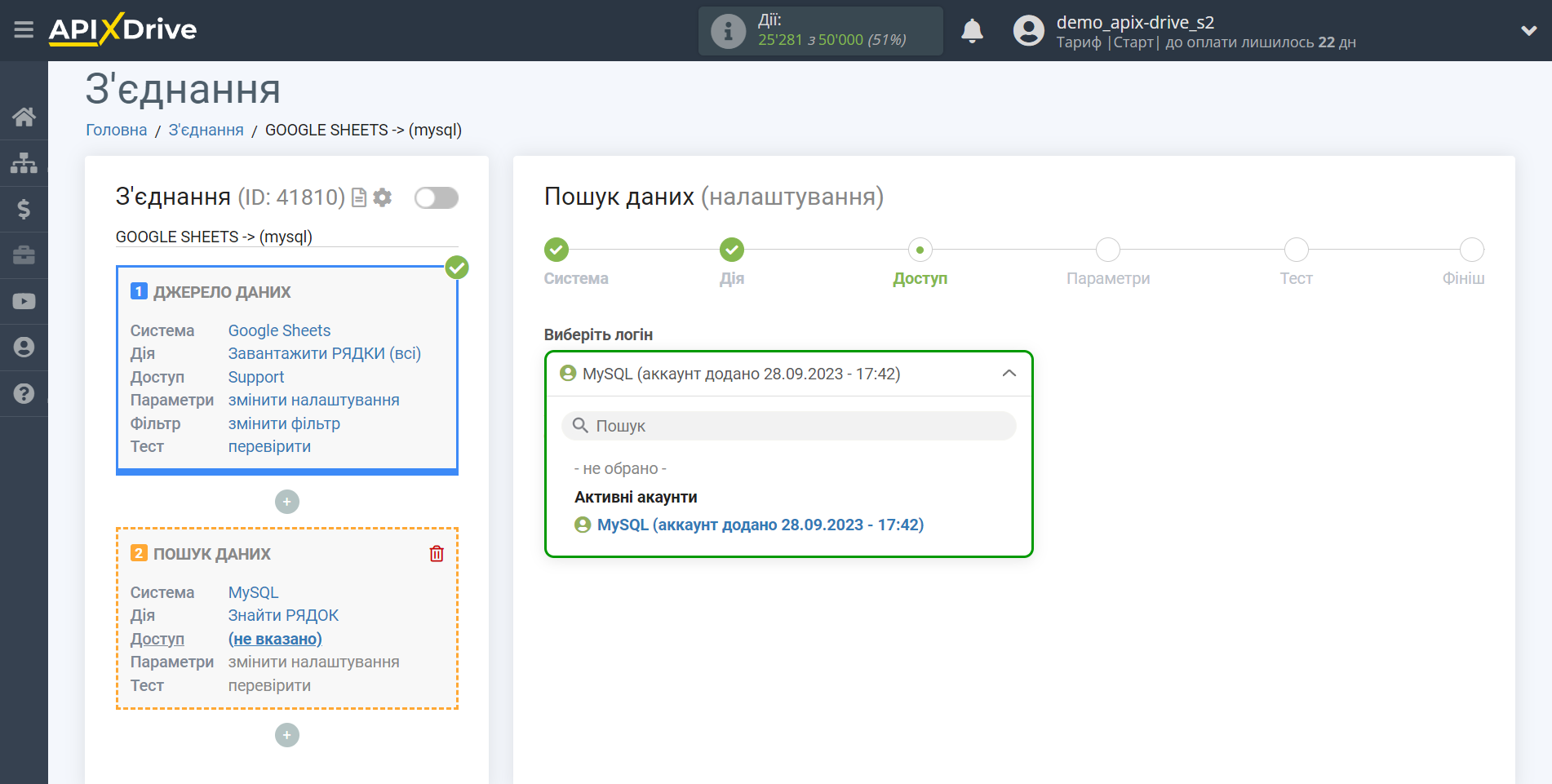Add a block after data source
Image resolution: width=1552 pixels, height=784 pixels.
(287, 502)
